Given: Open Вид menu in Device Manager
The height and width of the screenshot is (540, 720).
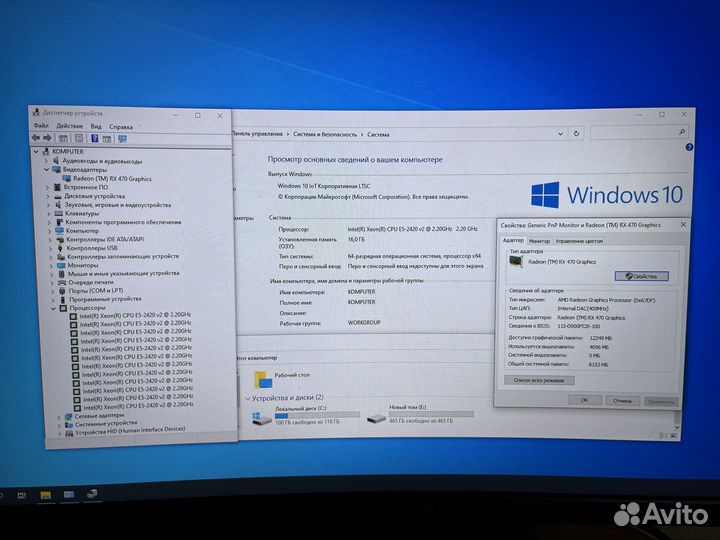Looking at the screenshot, I should click(x=96, y=126).
